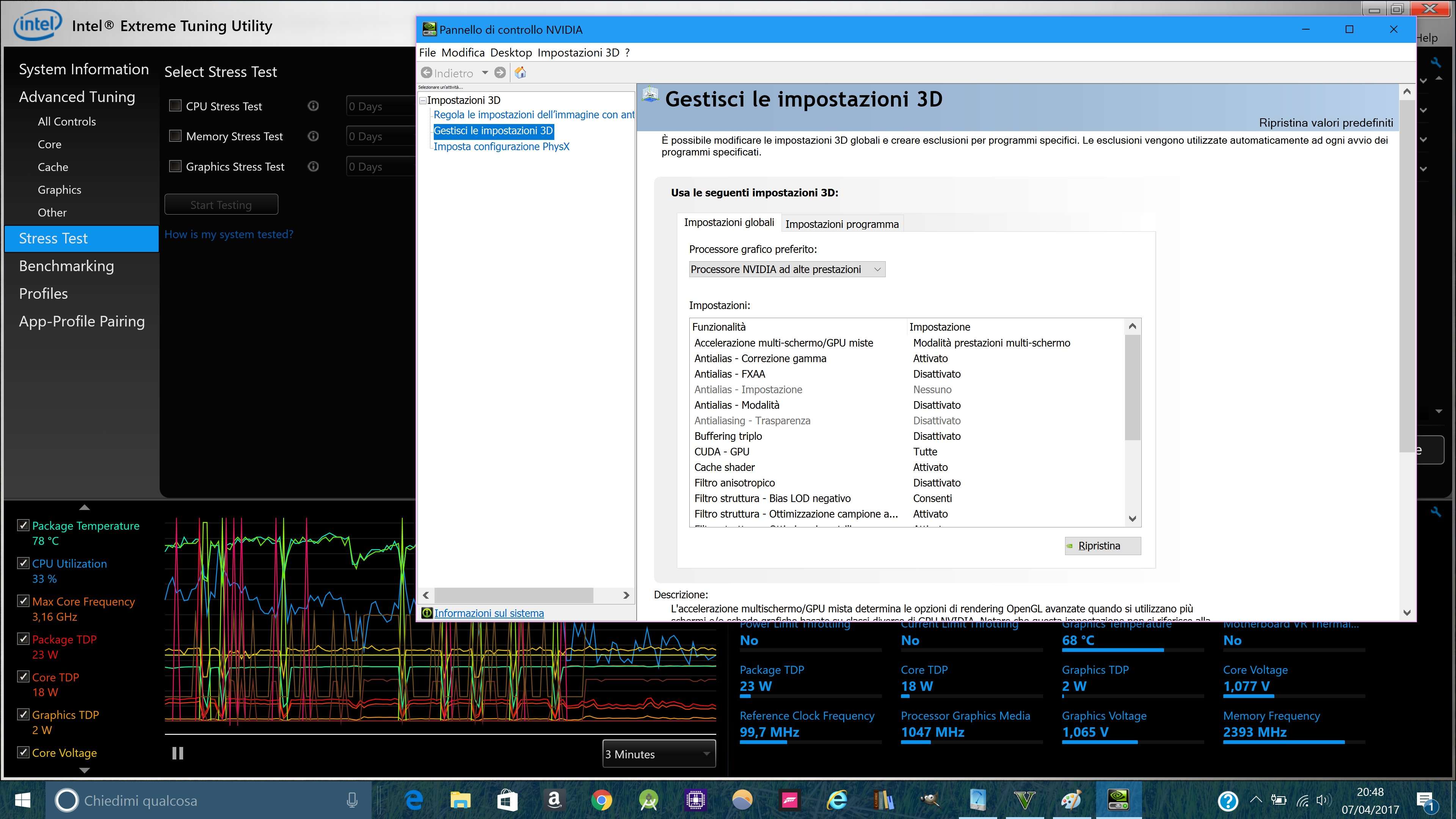
Task: Uncheck Package Temperature in the graph legend
Action: click(x=23, y=525)
